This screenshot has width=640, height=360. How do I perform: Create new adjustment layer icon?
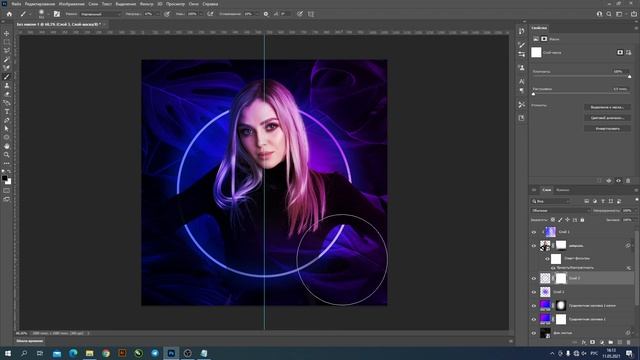click(602, 342)
